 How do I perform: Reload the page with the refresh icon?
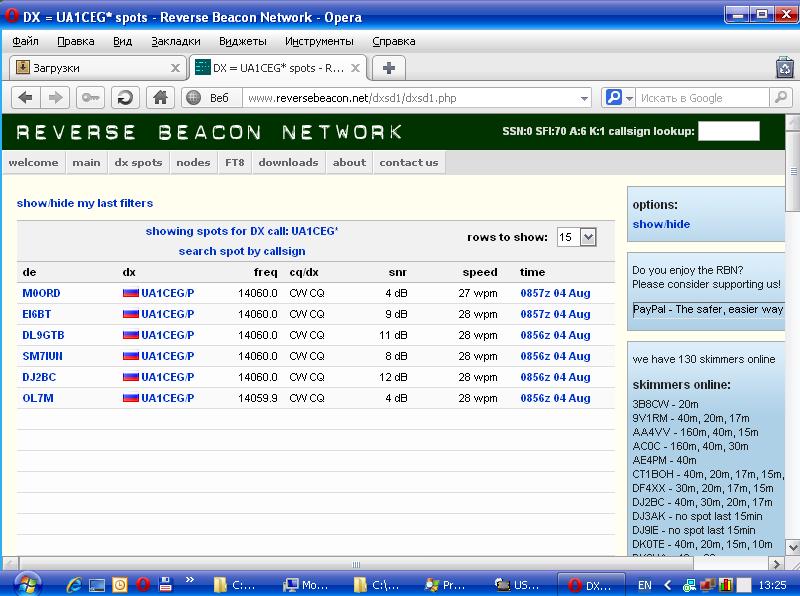(125, 97)
